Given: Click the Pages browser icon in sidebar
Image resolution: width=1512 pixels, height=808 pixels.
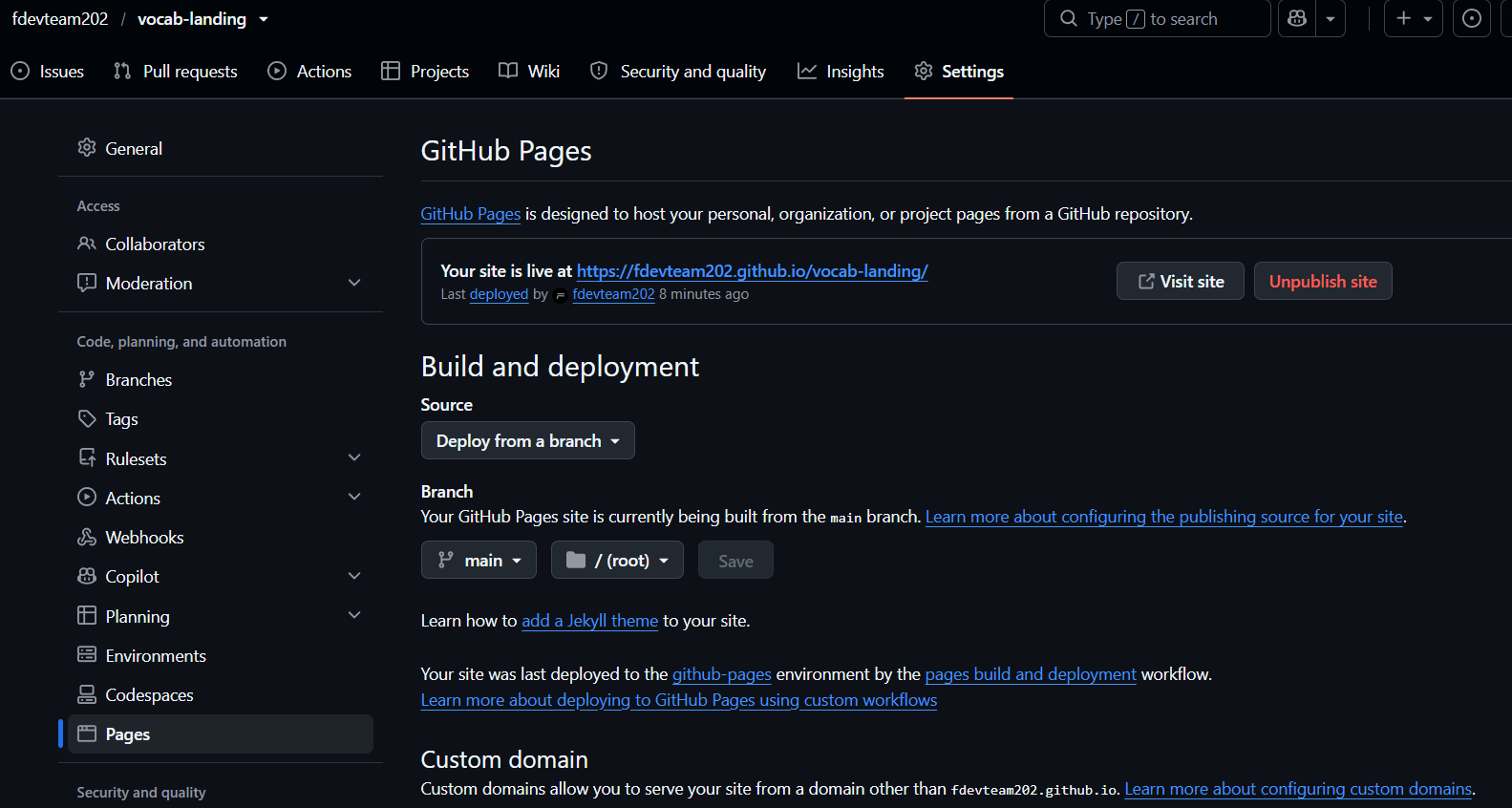Looking at the screenshot, I should coord(87,734).
